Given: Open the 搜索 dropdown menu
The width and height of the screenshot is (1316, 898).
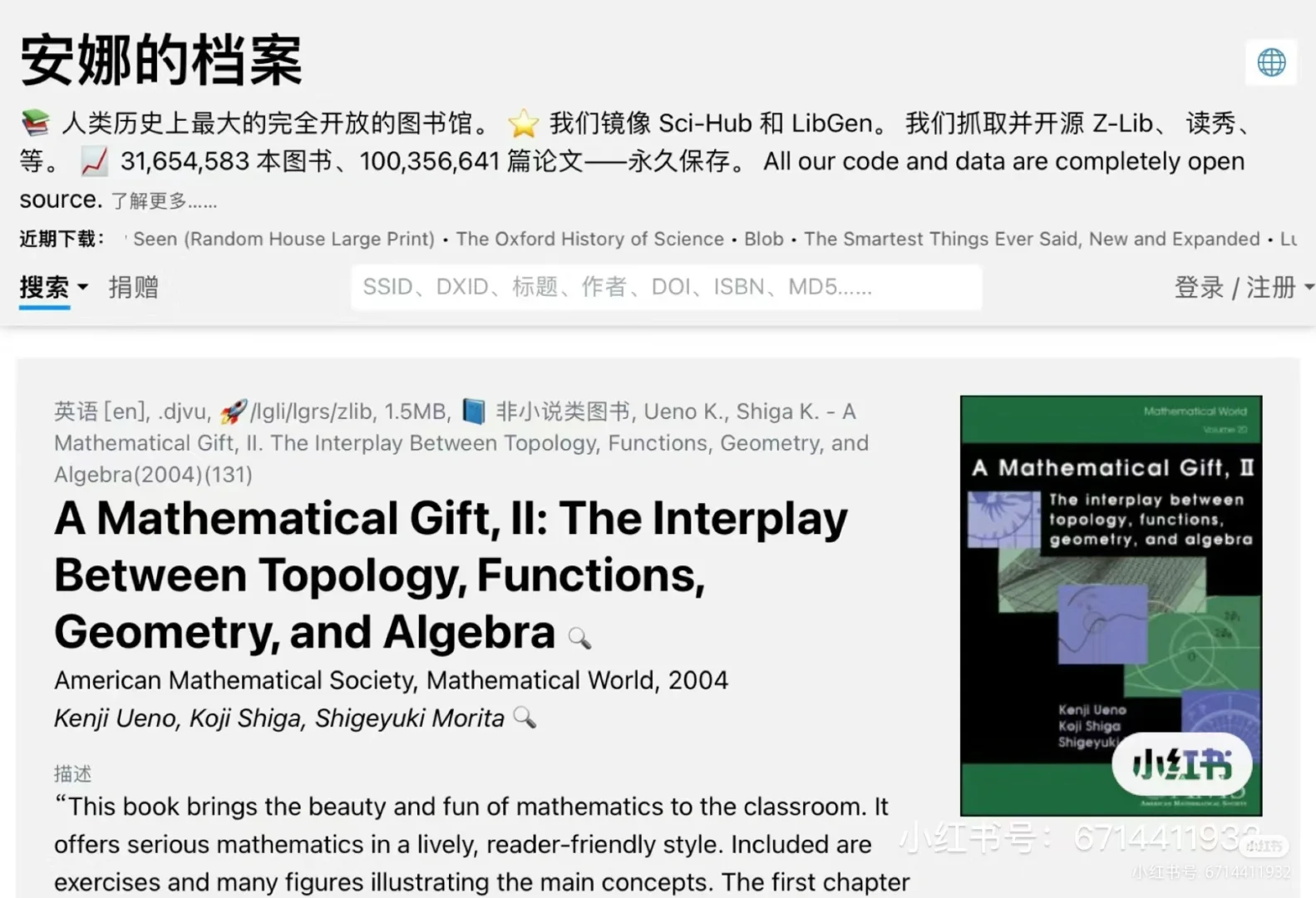Looking at the screenshot, I should pos(54,288).
